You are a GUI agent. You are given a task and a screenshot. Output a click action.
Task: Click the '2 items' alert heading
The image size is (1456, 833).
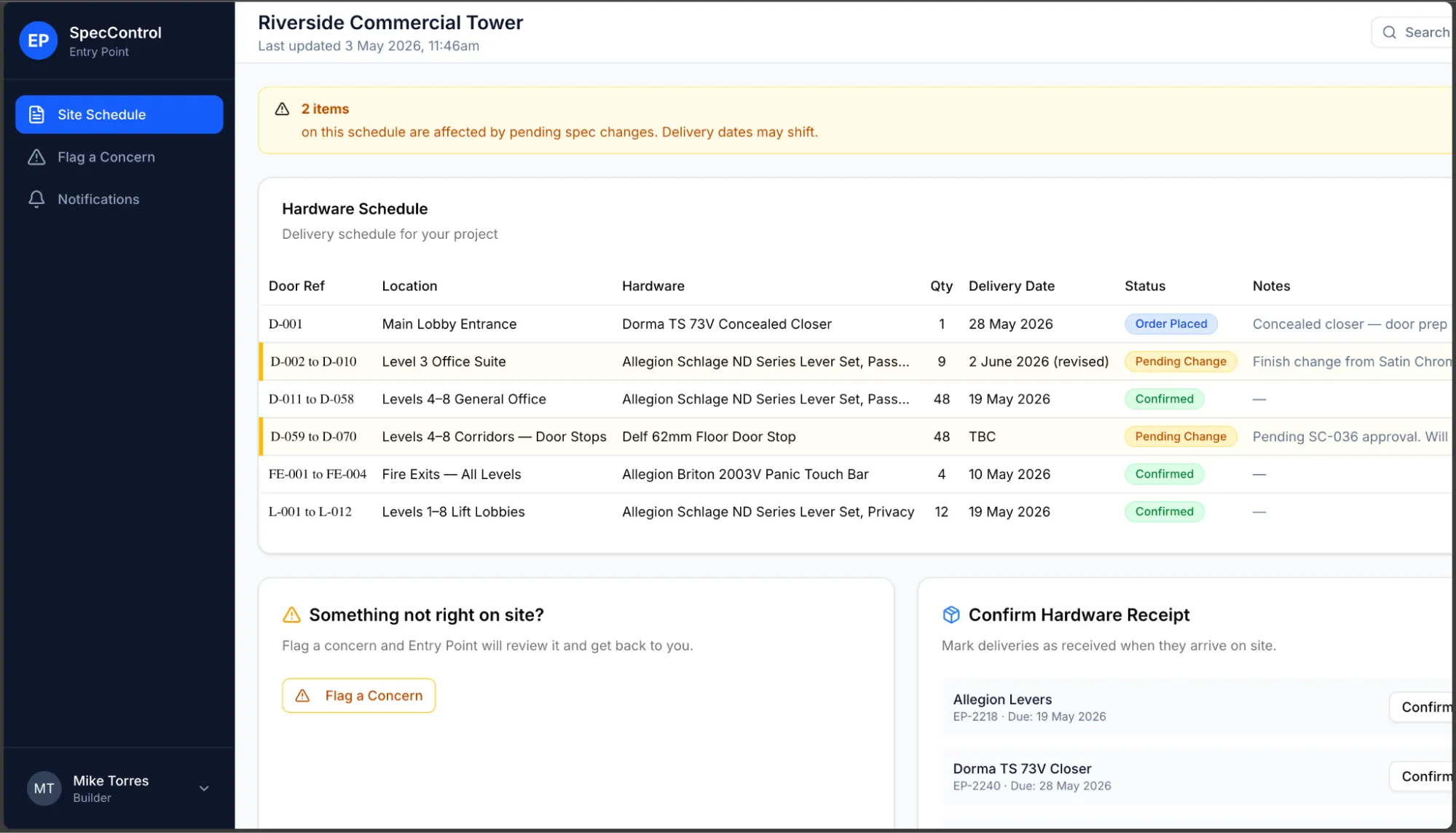point(325,108)
